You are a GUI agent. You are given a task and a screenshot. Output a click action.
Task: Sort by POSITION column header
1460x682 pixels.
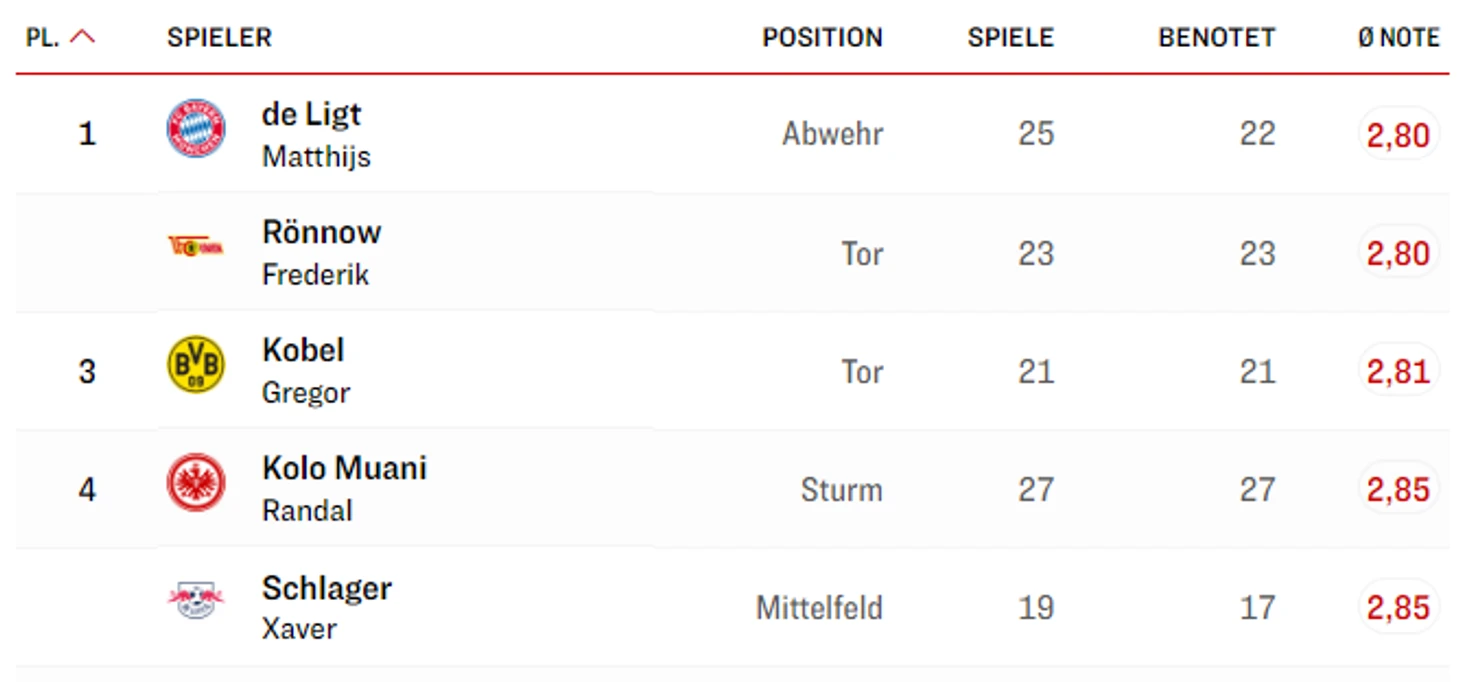point(822,38)
